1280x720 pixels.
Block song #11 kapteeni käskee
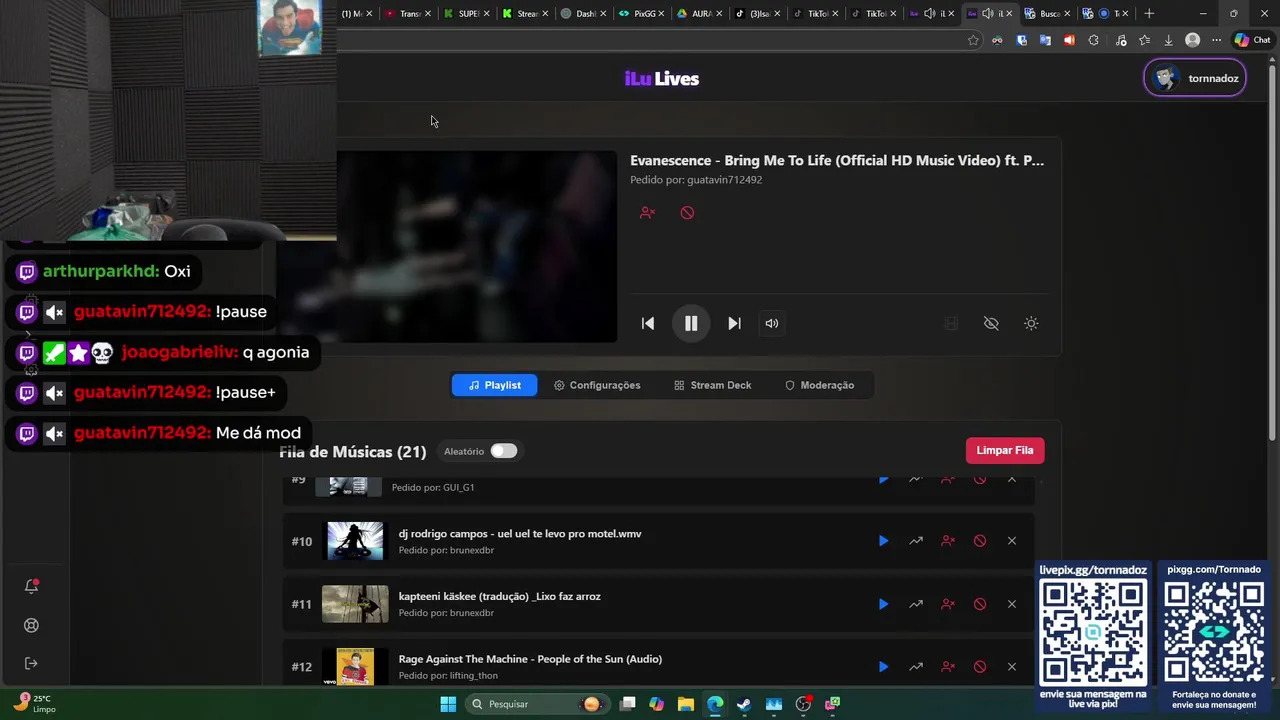979,604
